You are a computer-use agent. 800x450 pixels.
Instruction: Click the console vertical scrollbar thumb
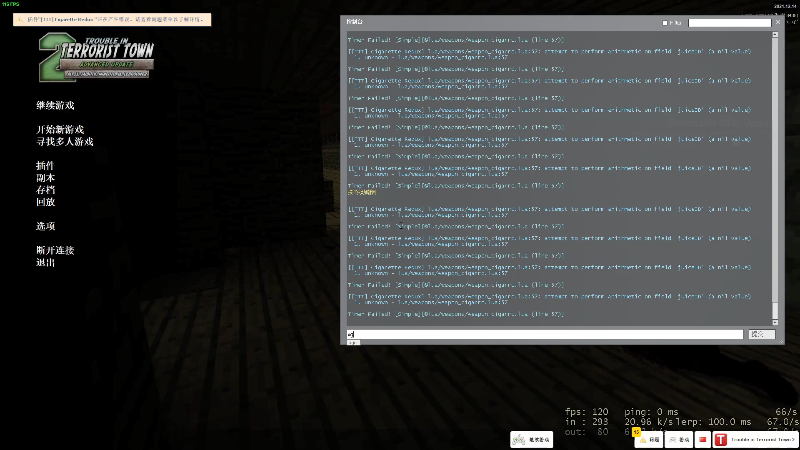coord(775,310)
